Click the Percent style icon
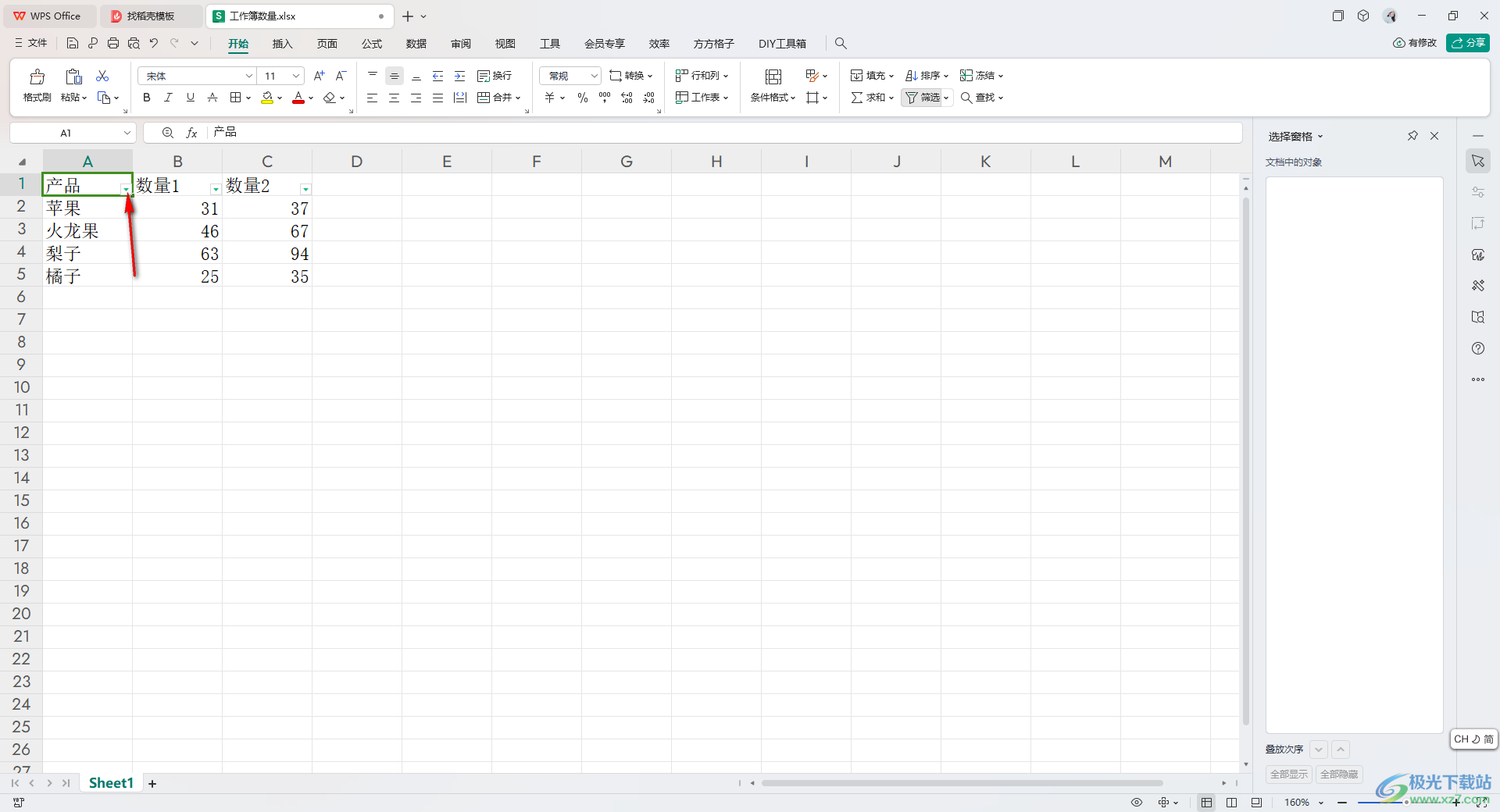The width and height of the screenshot is (1500, 812). pos(583,98)
